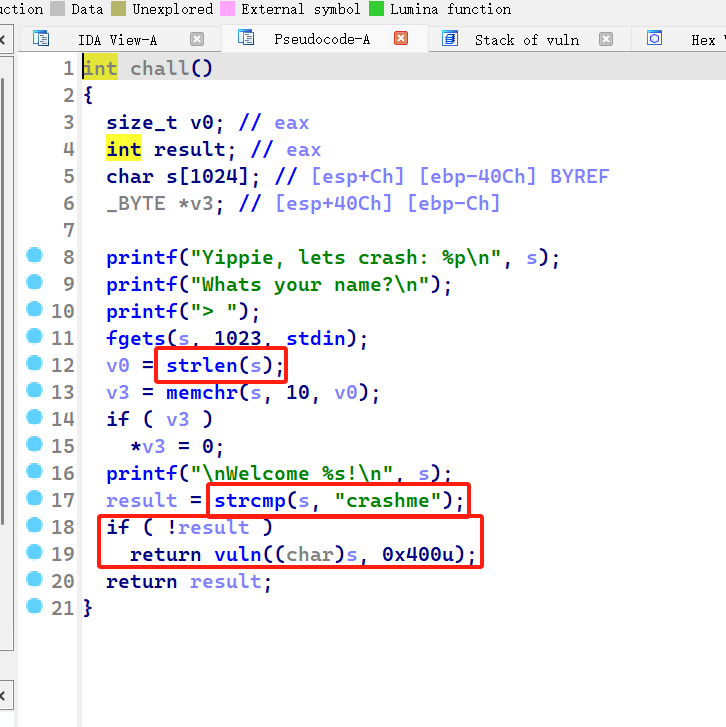Click the chall function name on line 1
The width and height of the screenshot is (726, 727).
pyautogui.click(x=159, y=68)
